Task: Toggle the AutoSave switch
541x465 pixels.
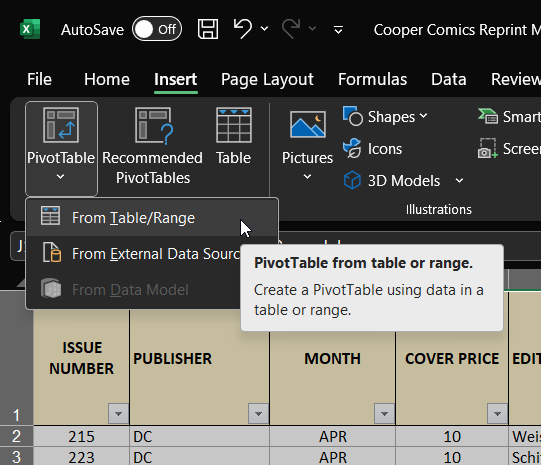Action: [x=157, y=29]
